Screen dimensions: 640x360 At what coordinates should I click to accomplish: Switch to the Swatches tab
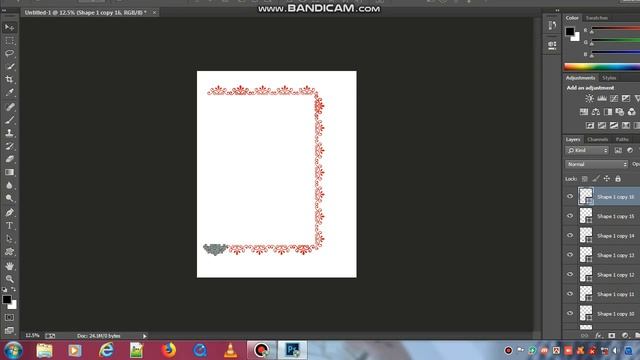(x=597, y=18)
